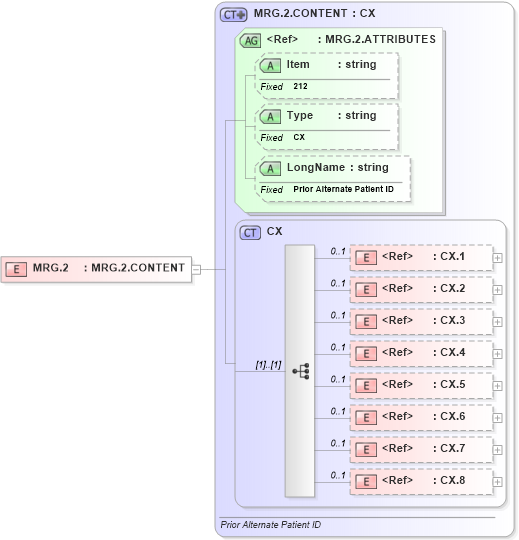
Task: Select the '<Ref> : CX.8' label
Action: tap(424, 480)
